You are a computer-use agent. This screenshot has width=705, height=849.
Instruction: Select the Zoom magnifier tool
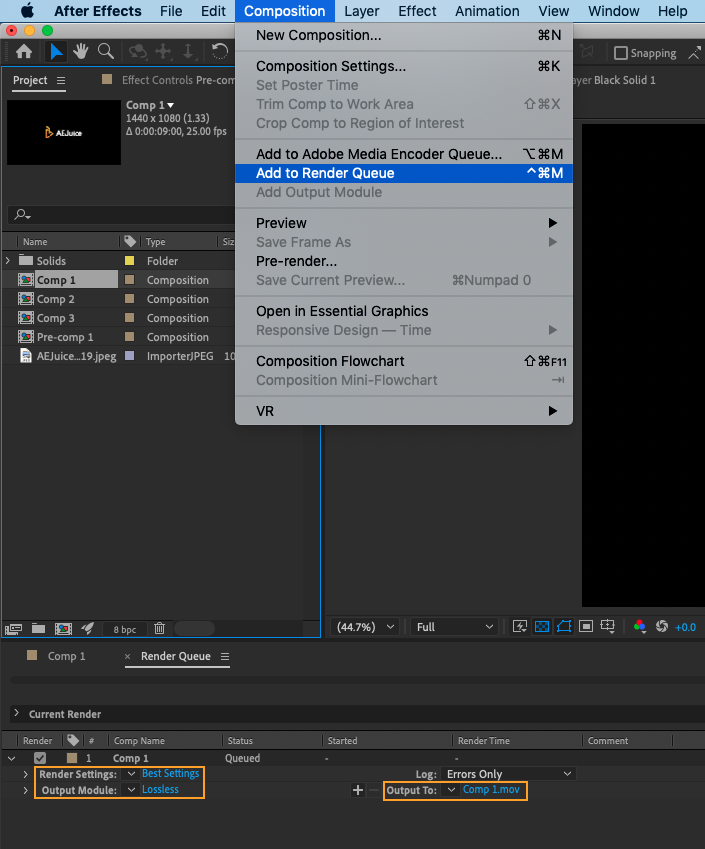tap(106, 52)
